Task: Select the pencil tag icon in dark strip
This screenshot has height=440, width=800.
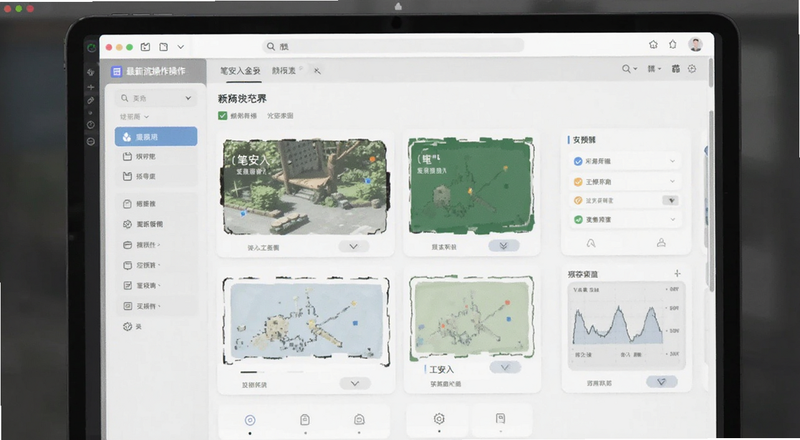Action: tap(91, 101)
